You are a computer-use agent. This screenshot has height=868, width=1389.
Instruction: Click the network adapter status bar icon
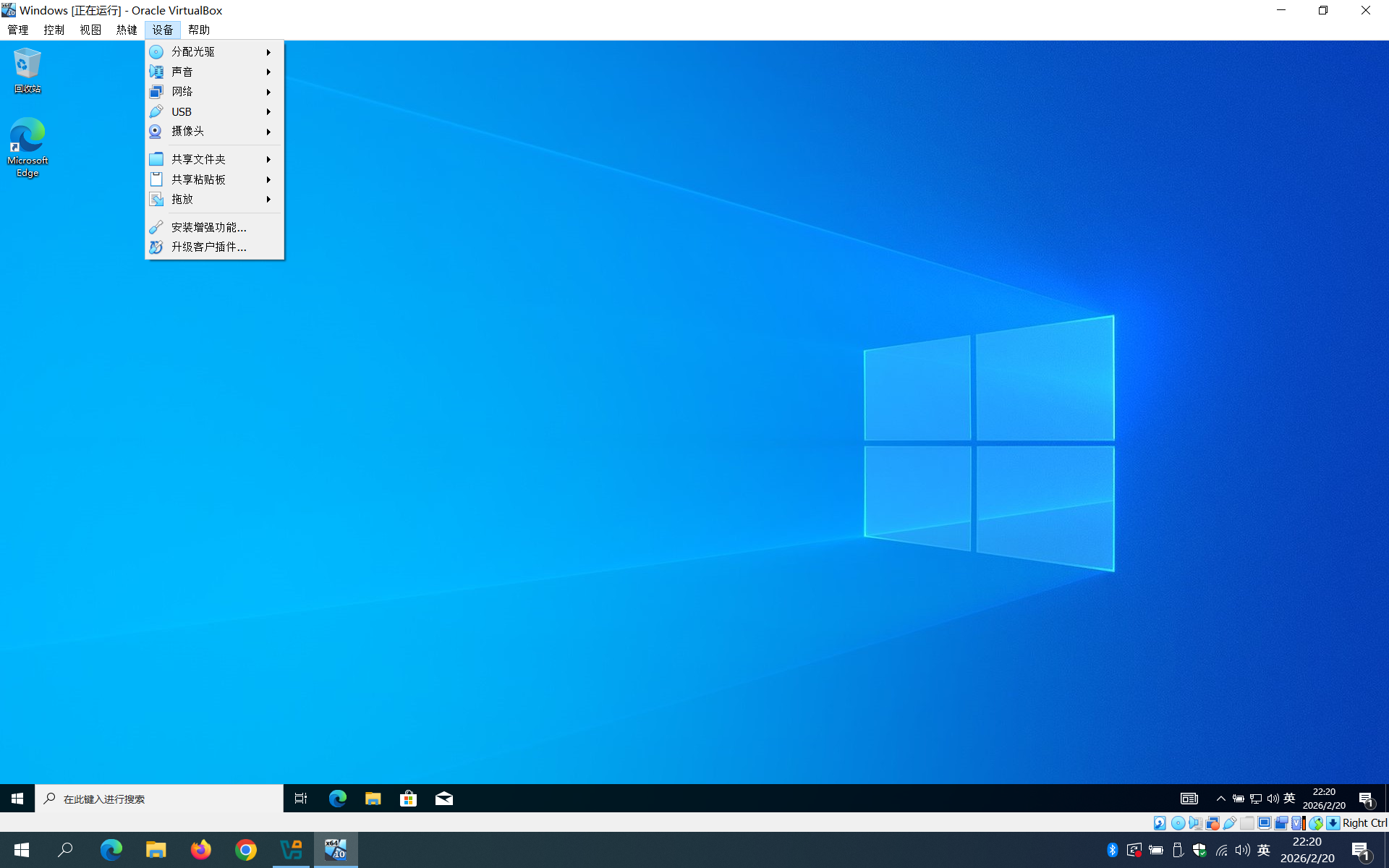(x=1212, y=823)
